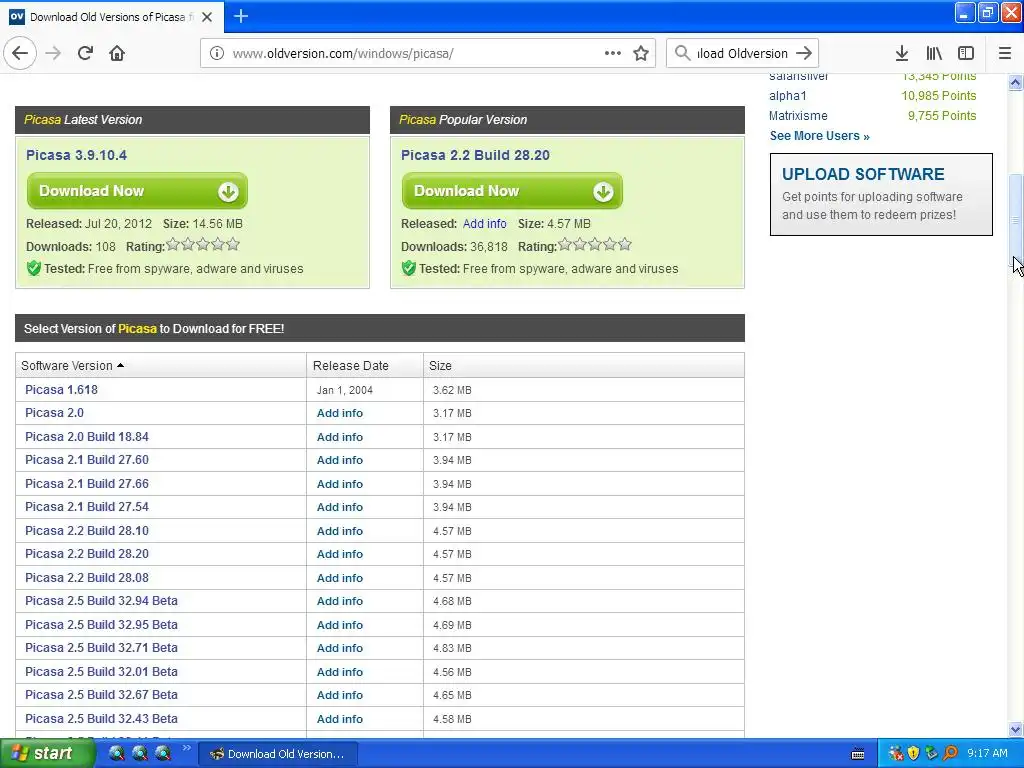The height and width of the screenshot is (768, 1024).
Task: Open the Picasa 2.2 Build 28.20 popular version title
Action: tap(475, 155)
